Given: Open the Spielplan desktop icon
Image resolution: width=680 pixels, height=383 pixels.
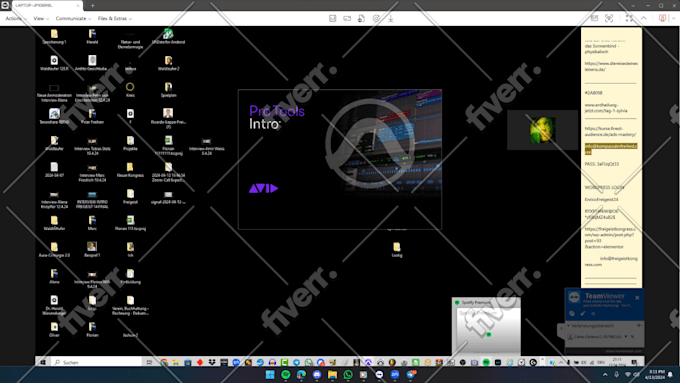Looking at the screenshot, I should [x=168, y=89].
